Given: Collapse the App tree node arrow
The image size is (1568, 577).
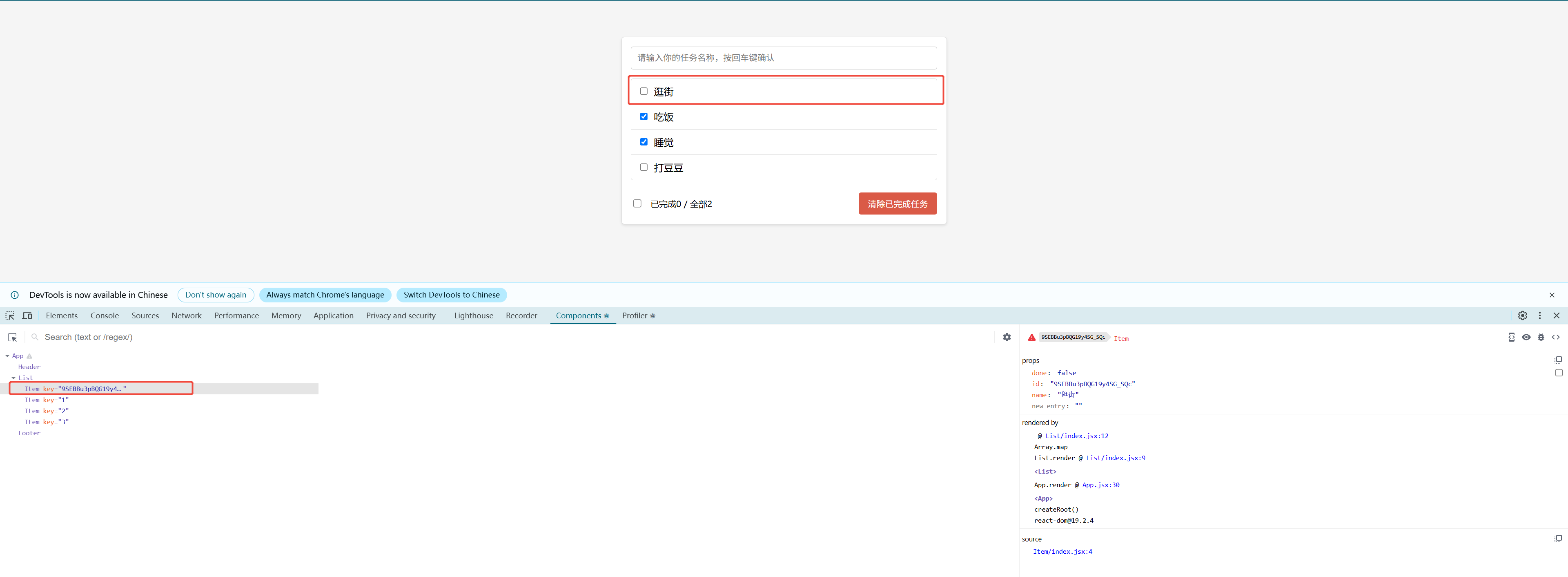Looking at the screenshot, I should 7,356.
